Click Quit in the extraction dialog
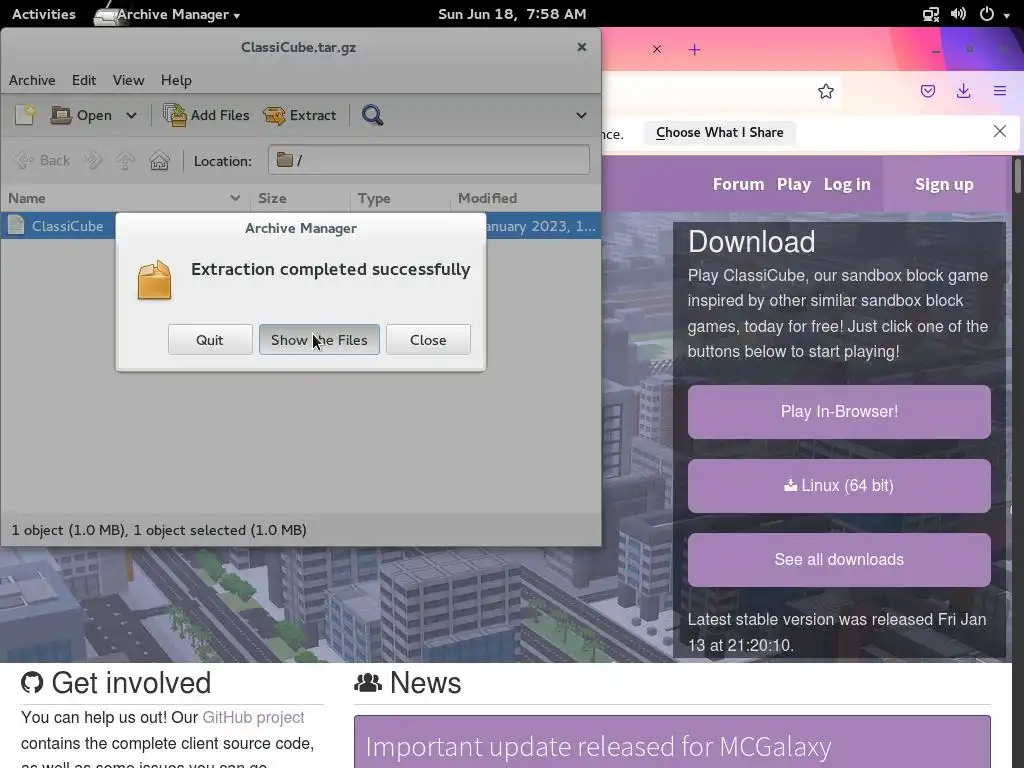The height and width of the screenshot is (768, 1024). pos(210,340)
